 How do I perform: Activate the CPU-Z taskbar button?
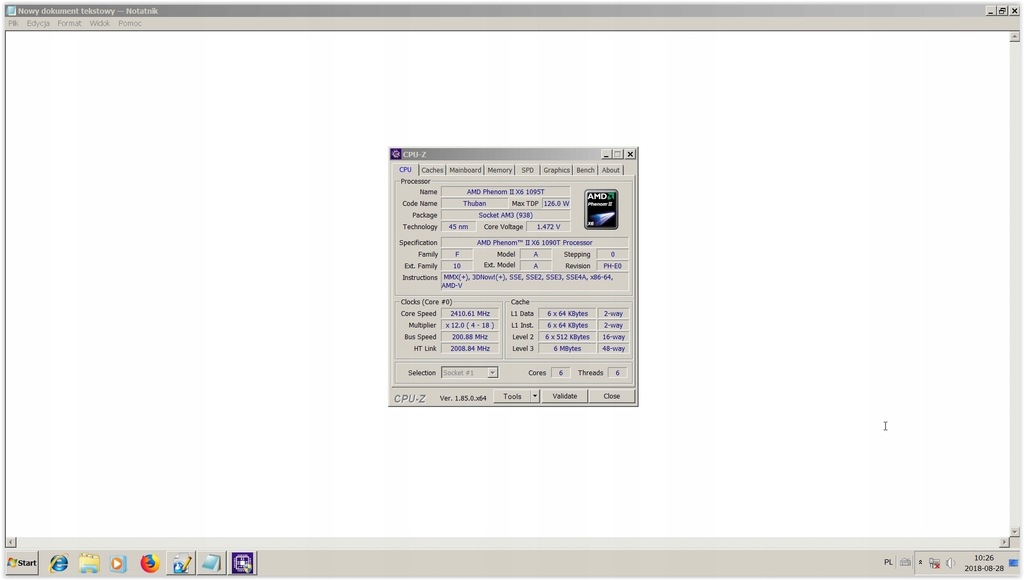coord(242,563)
